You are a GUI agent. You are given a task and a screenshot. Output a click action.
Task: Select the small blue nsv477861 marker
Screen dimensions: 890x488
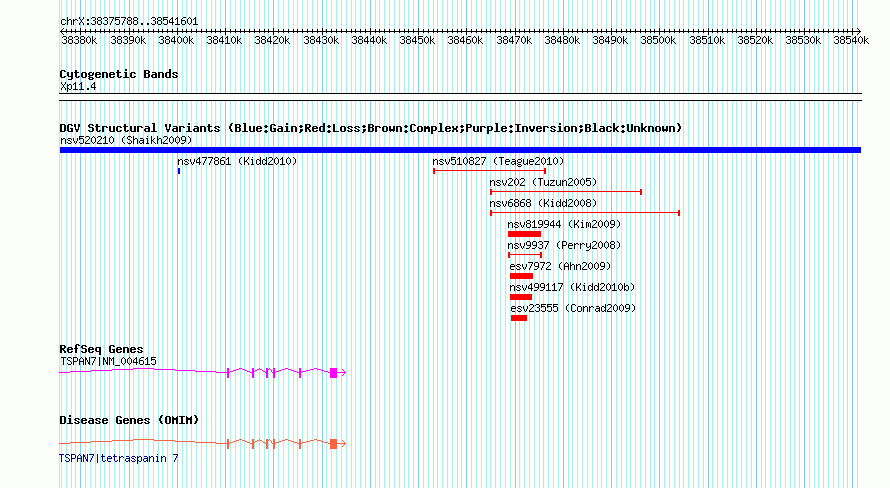[179, 171]
